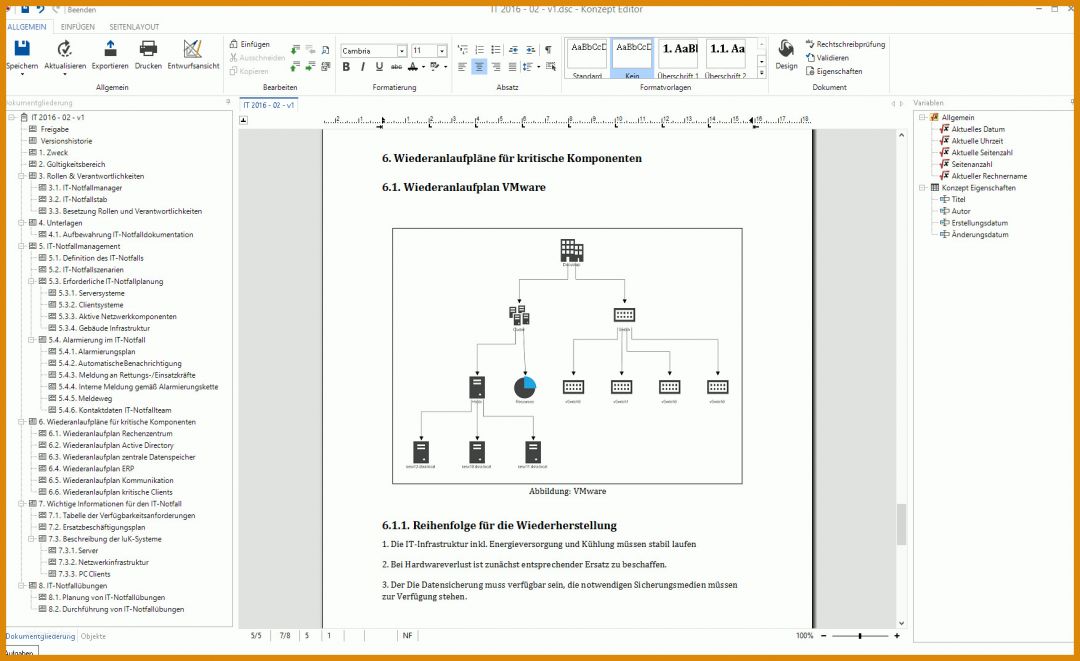Click the zoom out minus button
The height and width of the screenshot is (661, 1080).
(823, 636)
